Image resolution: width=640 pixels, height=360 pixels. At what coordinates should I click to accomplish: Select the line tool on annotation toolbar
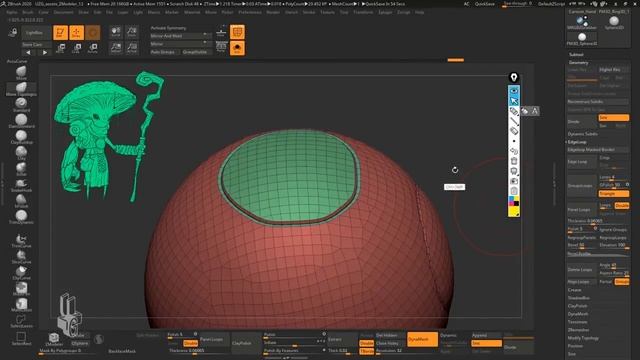[514, 121]
